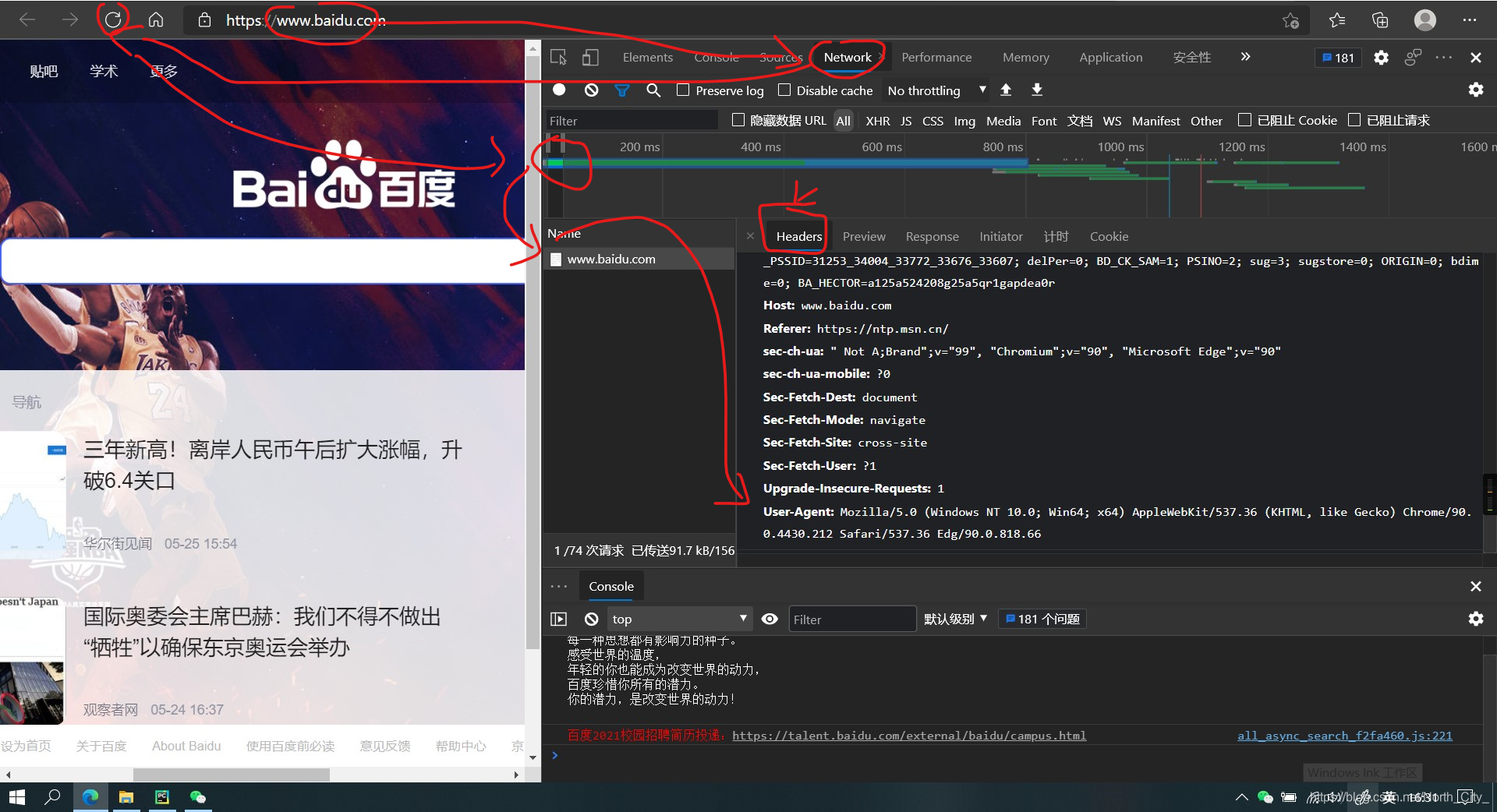The width and height of the screenshot is (1497, 812).
Task: Show the console sidebar
Action: coord(558,619)
